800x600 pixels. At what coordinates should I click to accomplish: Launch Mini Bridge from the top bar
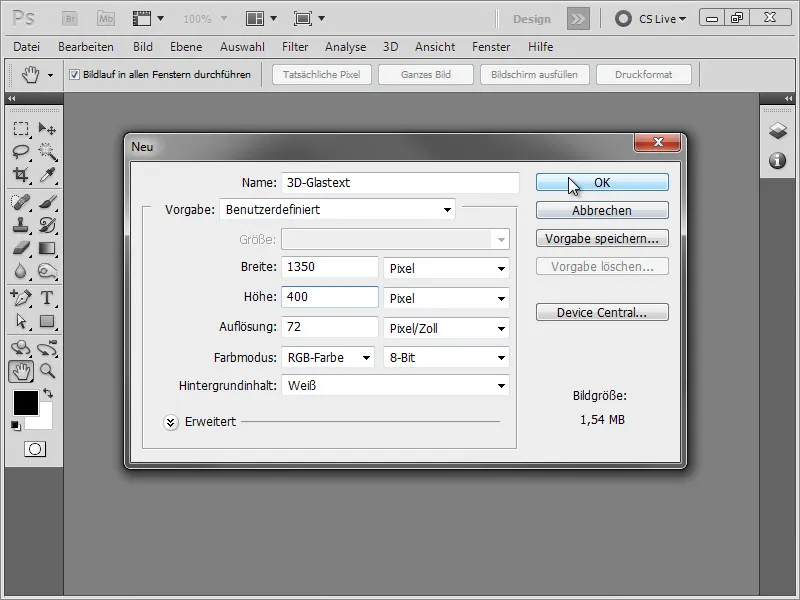click(106, 19)
